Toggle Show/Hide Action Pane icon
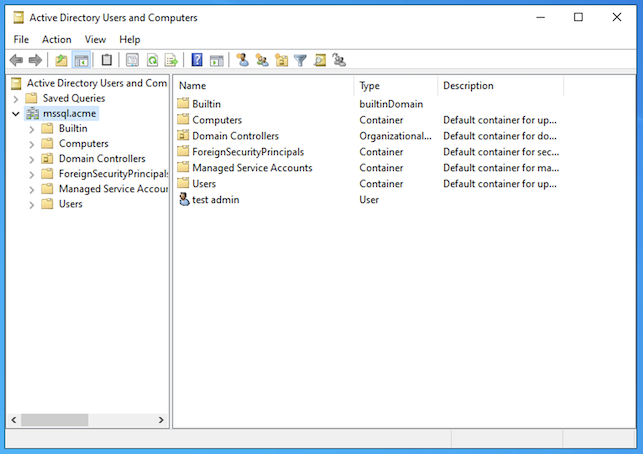Viewport: 643px width, 454px height. pyautogui.click(x=217, y=60)
